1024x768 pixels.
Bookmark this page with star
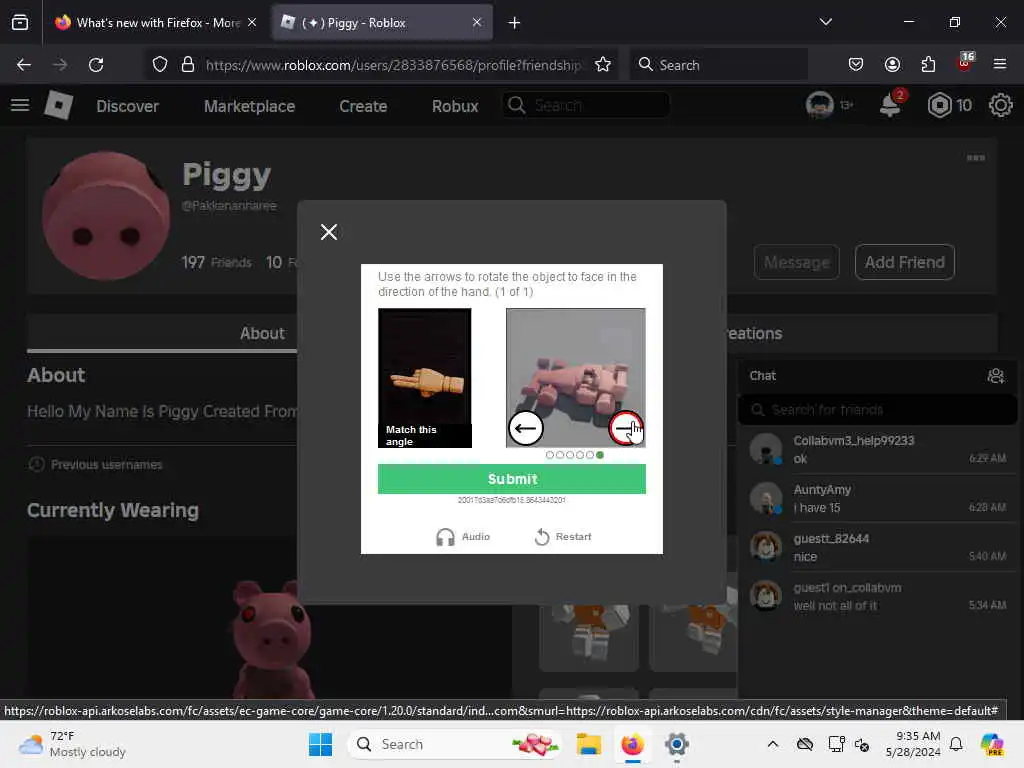pyautogui.click(x=603, y=65)
